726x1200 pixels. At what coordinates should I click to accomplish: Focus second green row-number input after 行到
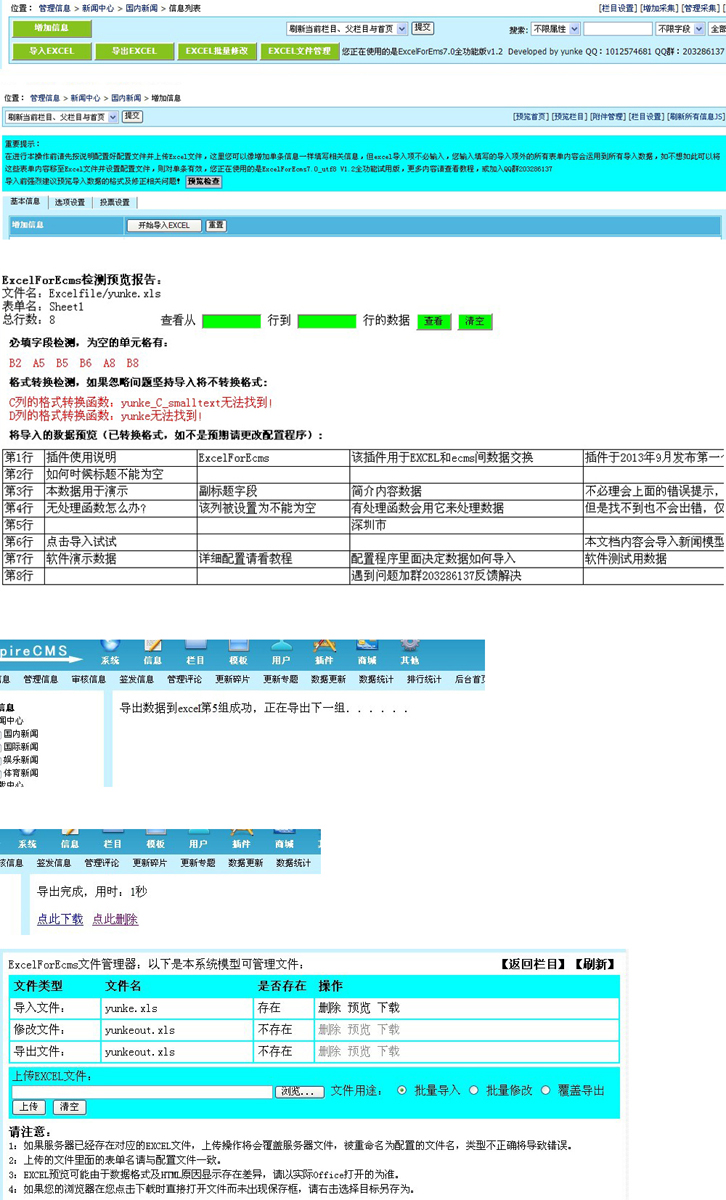pos(327,321)
